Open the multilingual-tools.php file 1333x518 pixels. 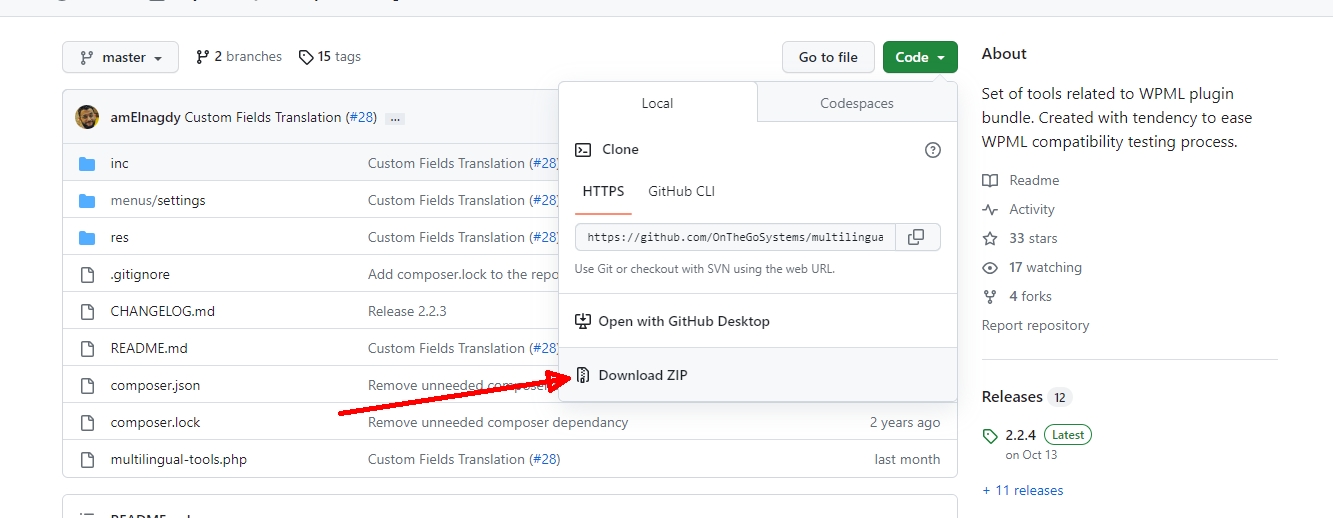pyautogui.click(x=178, y=459)
